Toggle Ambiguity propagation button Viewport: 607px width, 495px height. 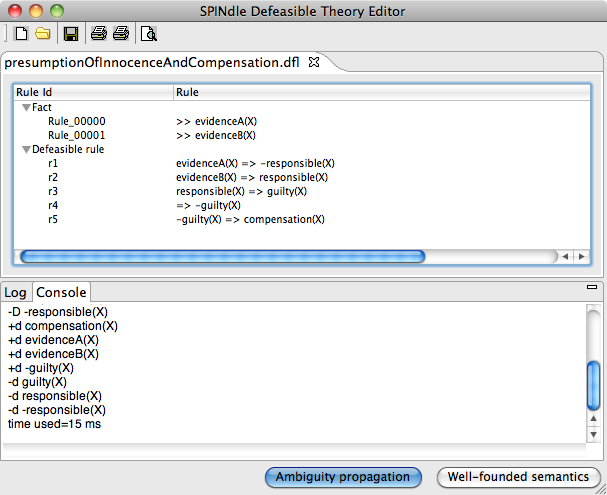tap(343, 477)
